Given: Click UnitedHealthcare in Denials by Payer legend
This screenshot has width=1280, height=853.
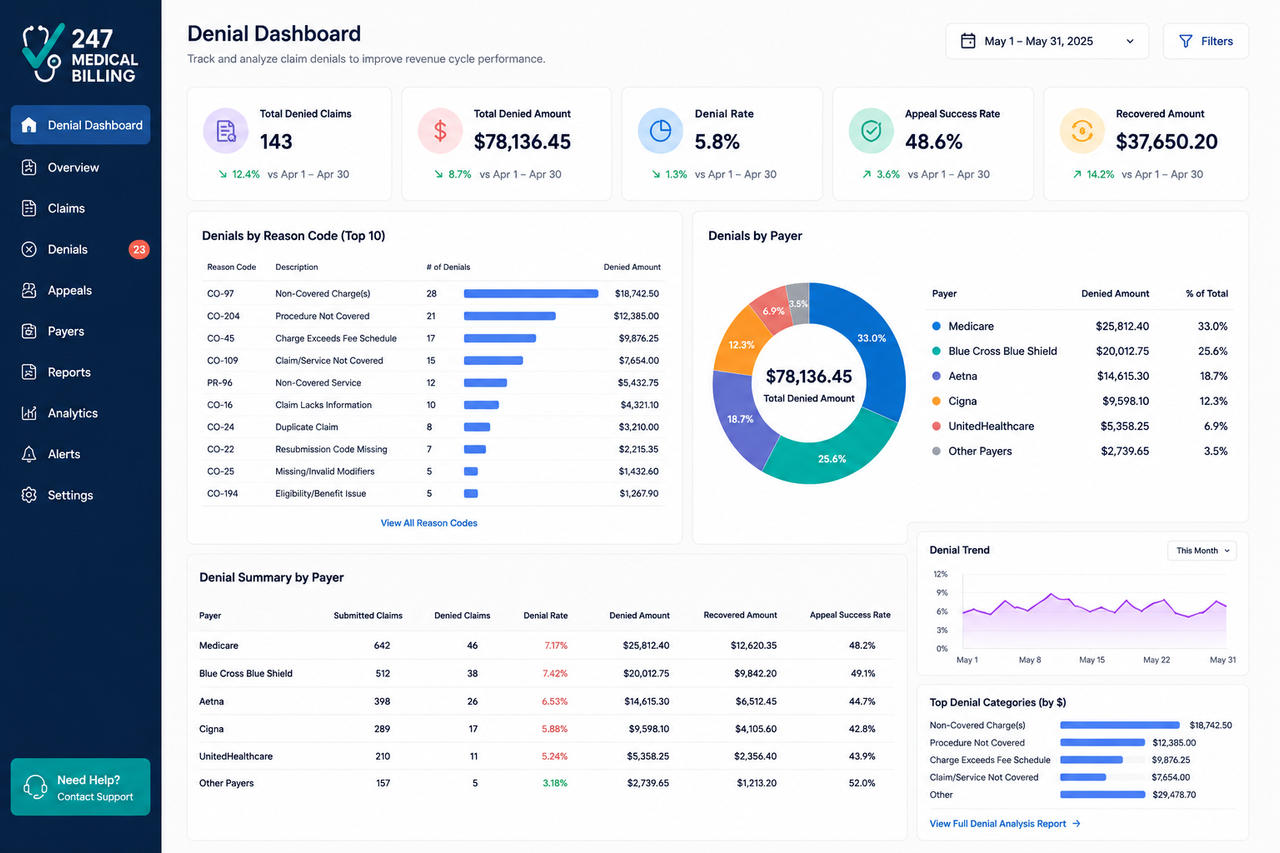Looking at the screenshot, I should click(991, 426).
